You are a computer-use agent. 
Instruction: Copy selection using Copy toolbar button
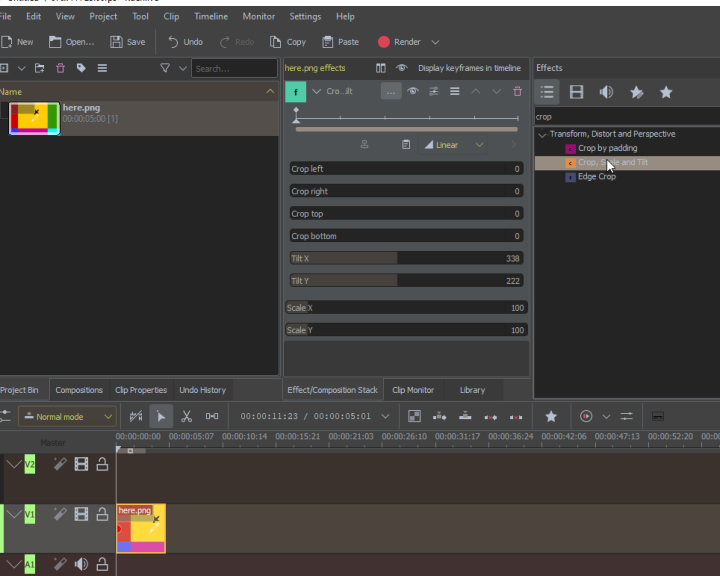(x=288, y=42)
